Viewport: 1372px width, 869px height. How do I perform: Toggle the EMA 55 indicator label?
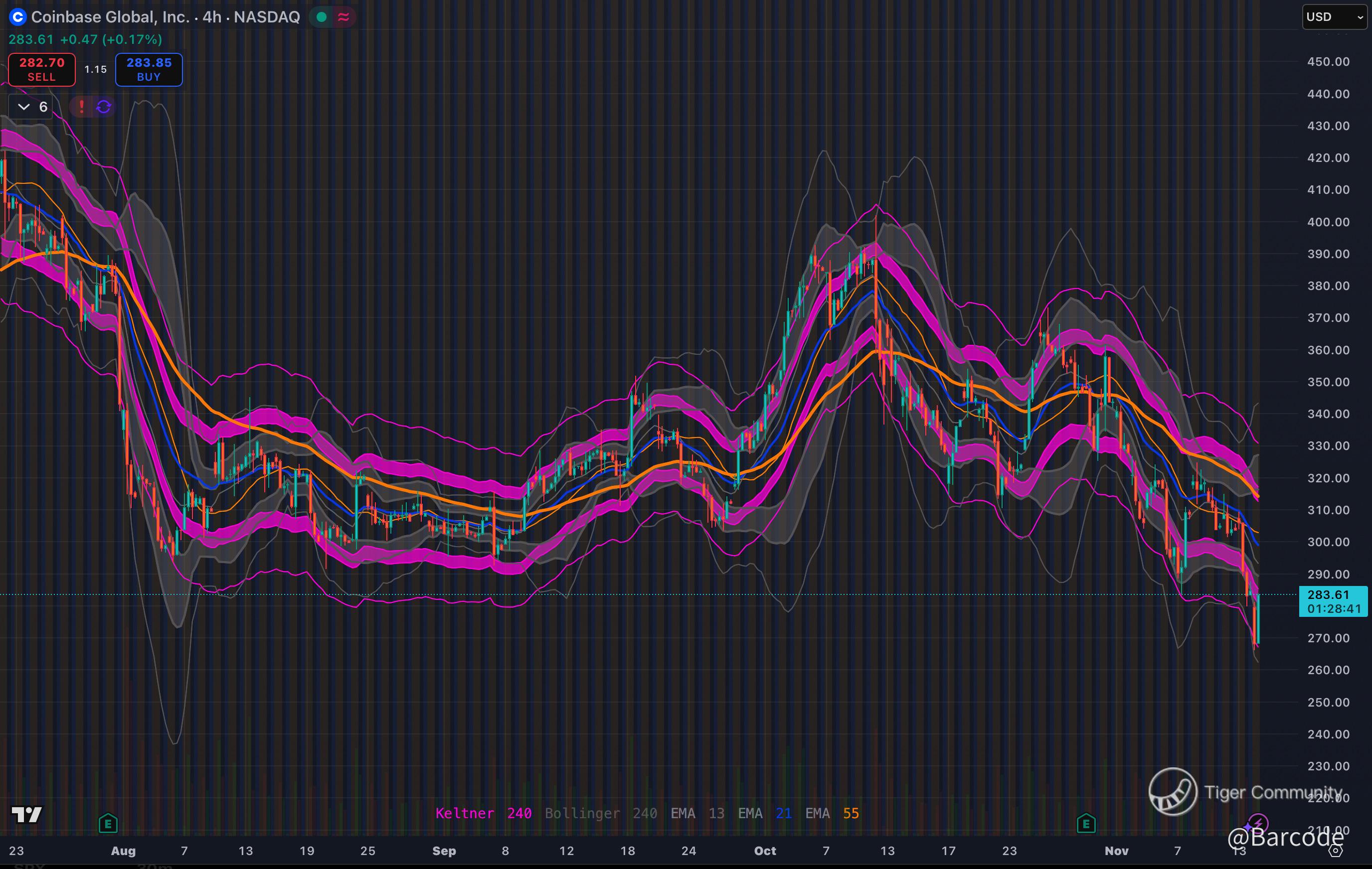pyautogui.click(x=832, y=813)
